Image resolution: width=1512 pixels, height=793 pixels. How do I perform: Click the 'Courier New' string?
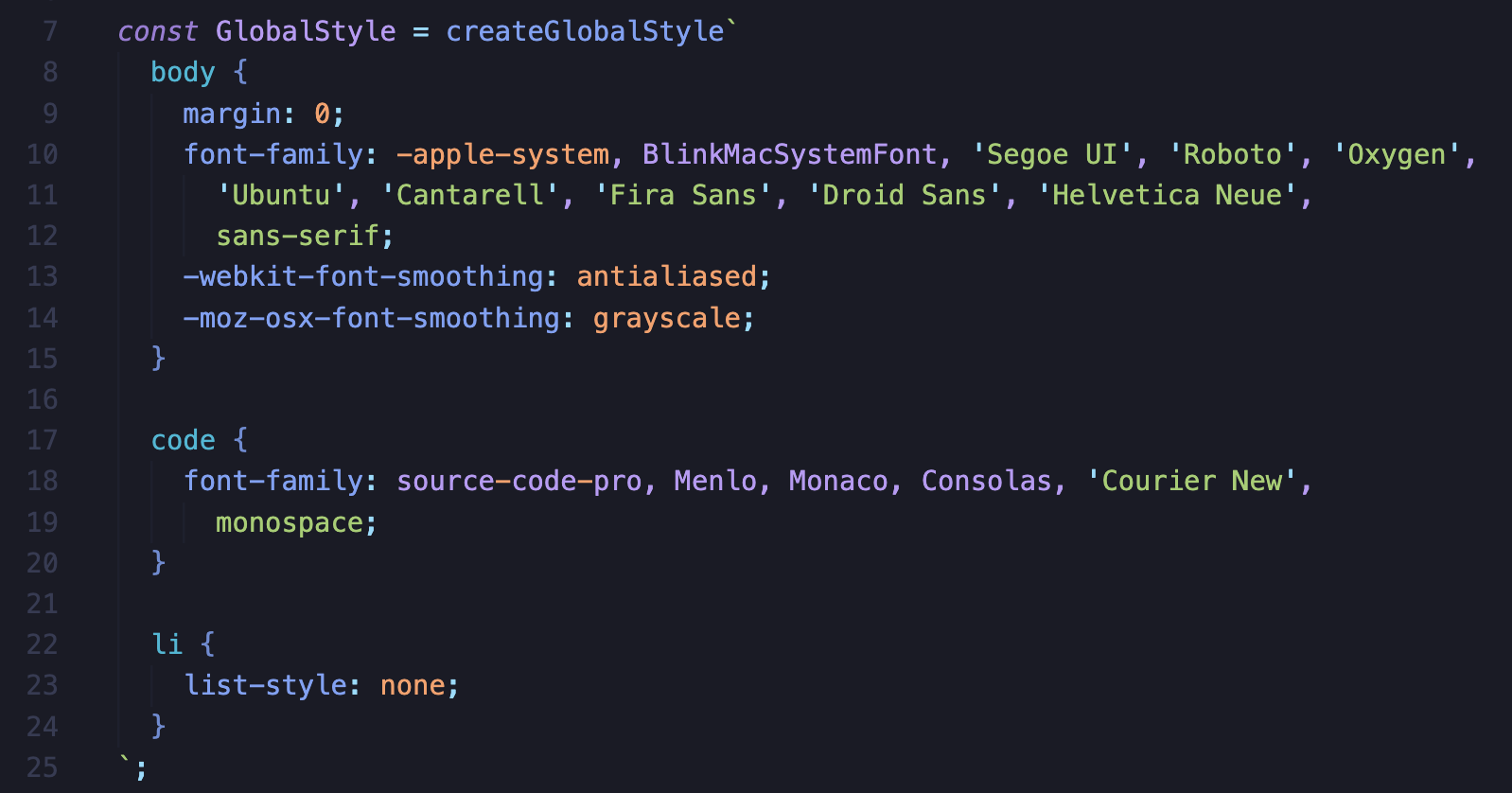1192,481
